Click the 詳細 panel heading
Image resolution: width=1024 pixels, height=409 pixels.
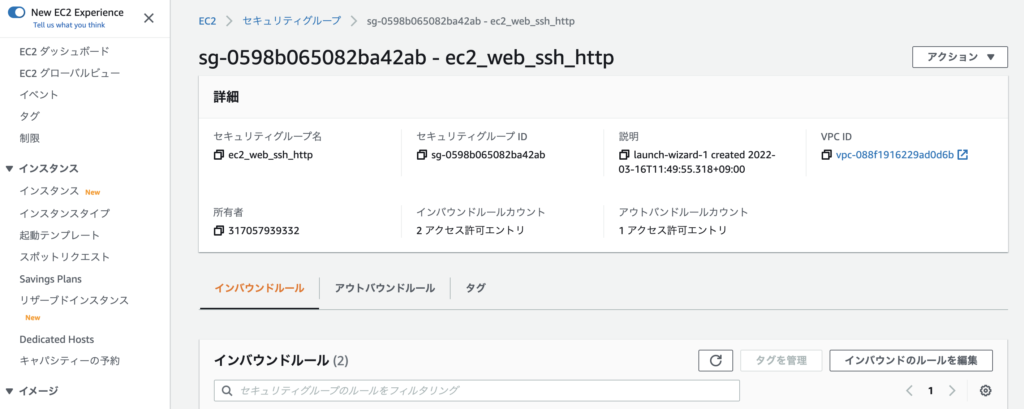(226, 97)
